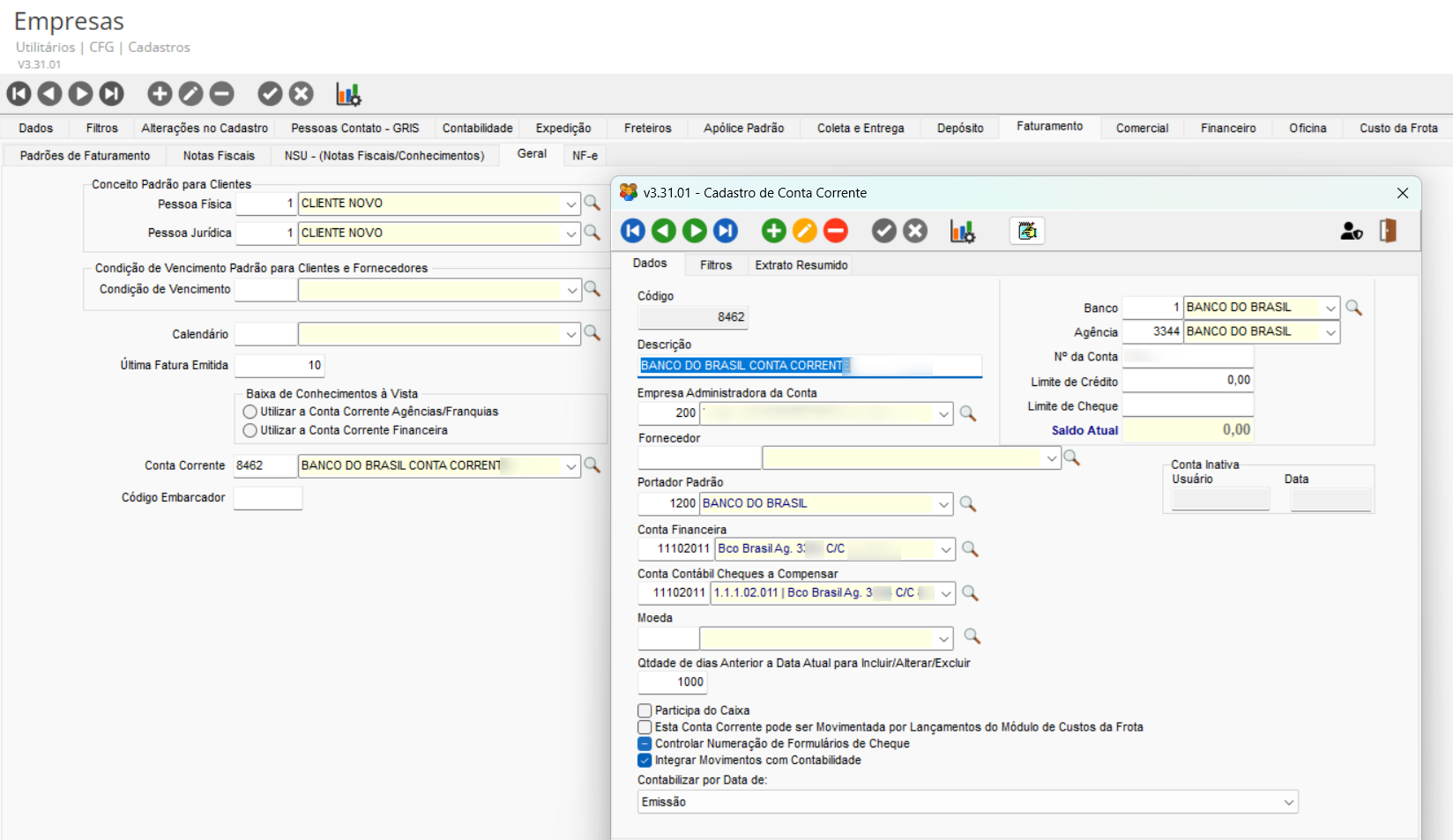
Task: Click the search magnifier beside Portador Padrão
Action: (967, 503)
